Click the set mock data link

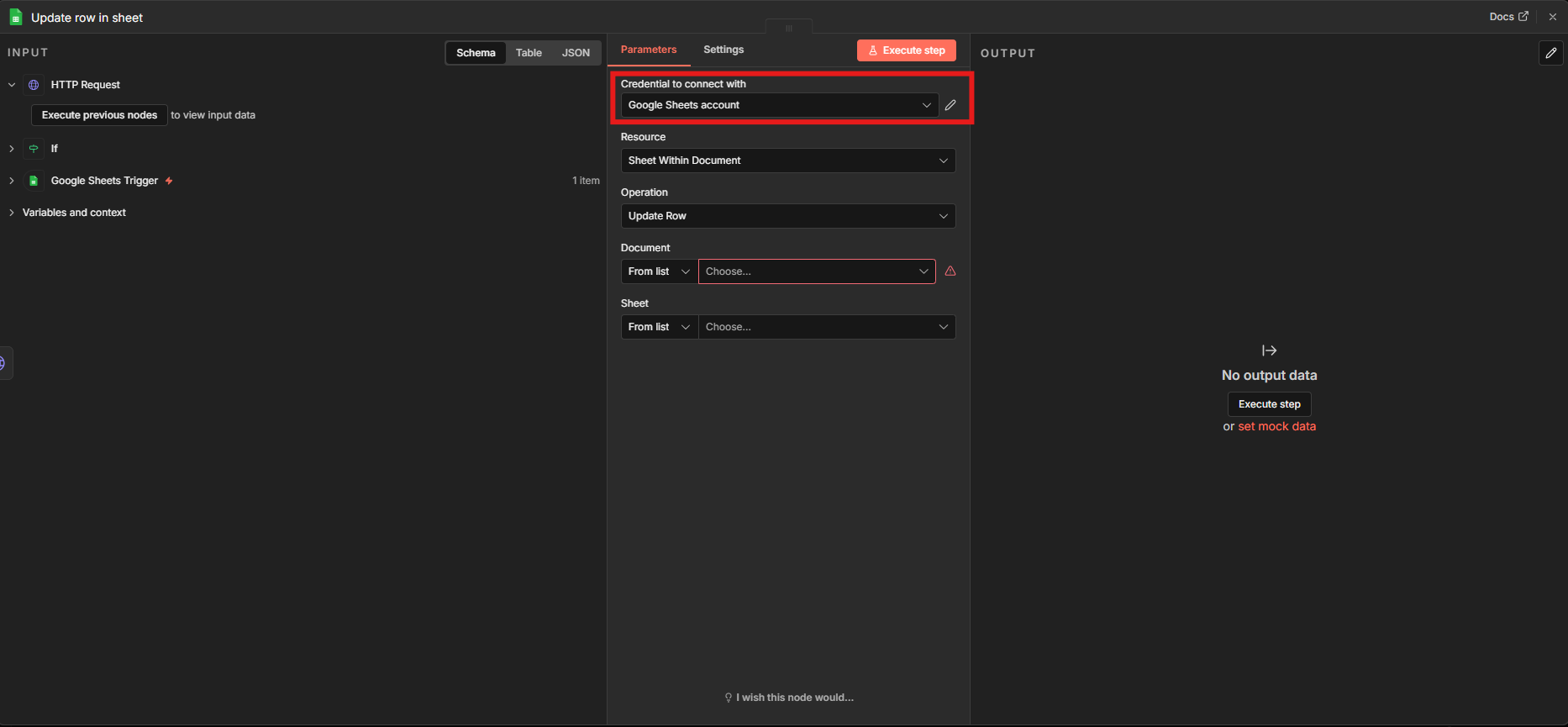point(1276,426)
